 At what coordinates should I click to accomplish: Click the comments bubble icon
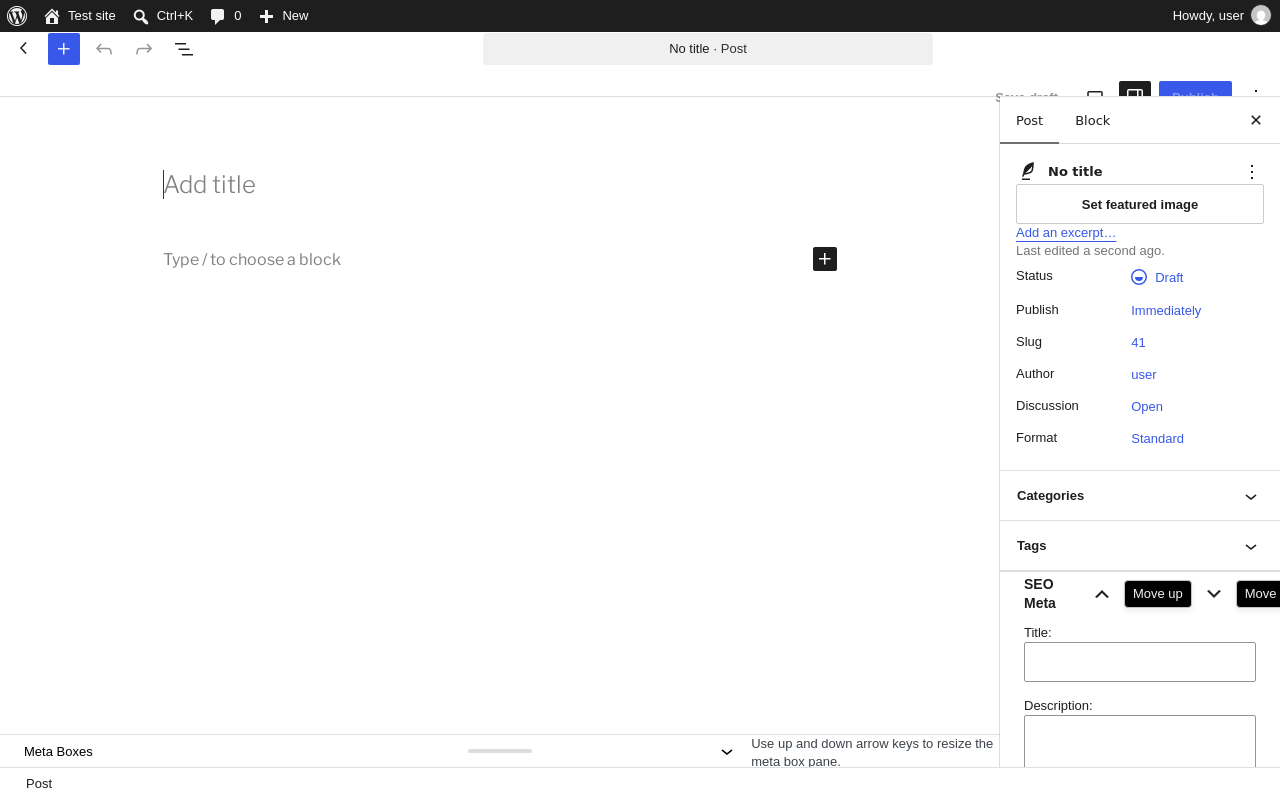pyautogui.click(x=217, y=16)
